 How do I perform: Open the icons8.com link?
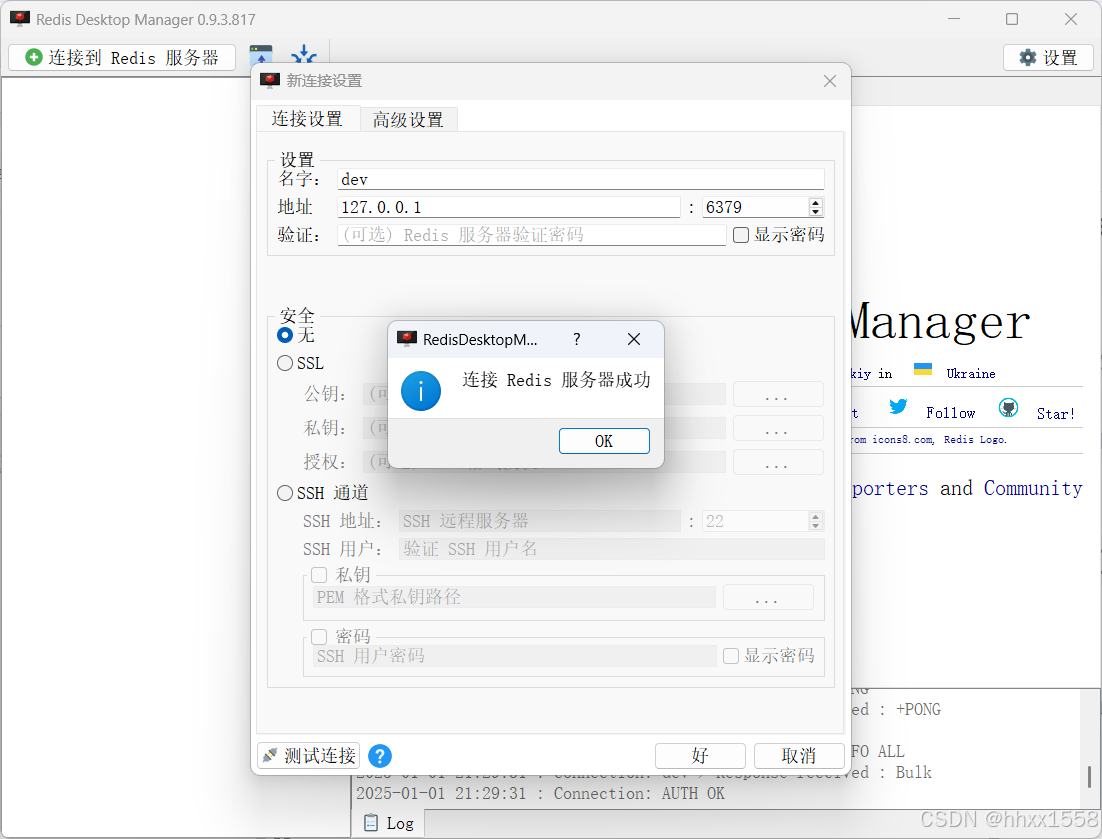[902, 439]
